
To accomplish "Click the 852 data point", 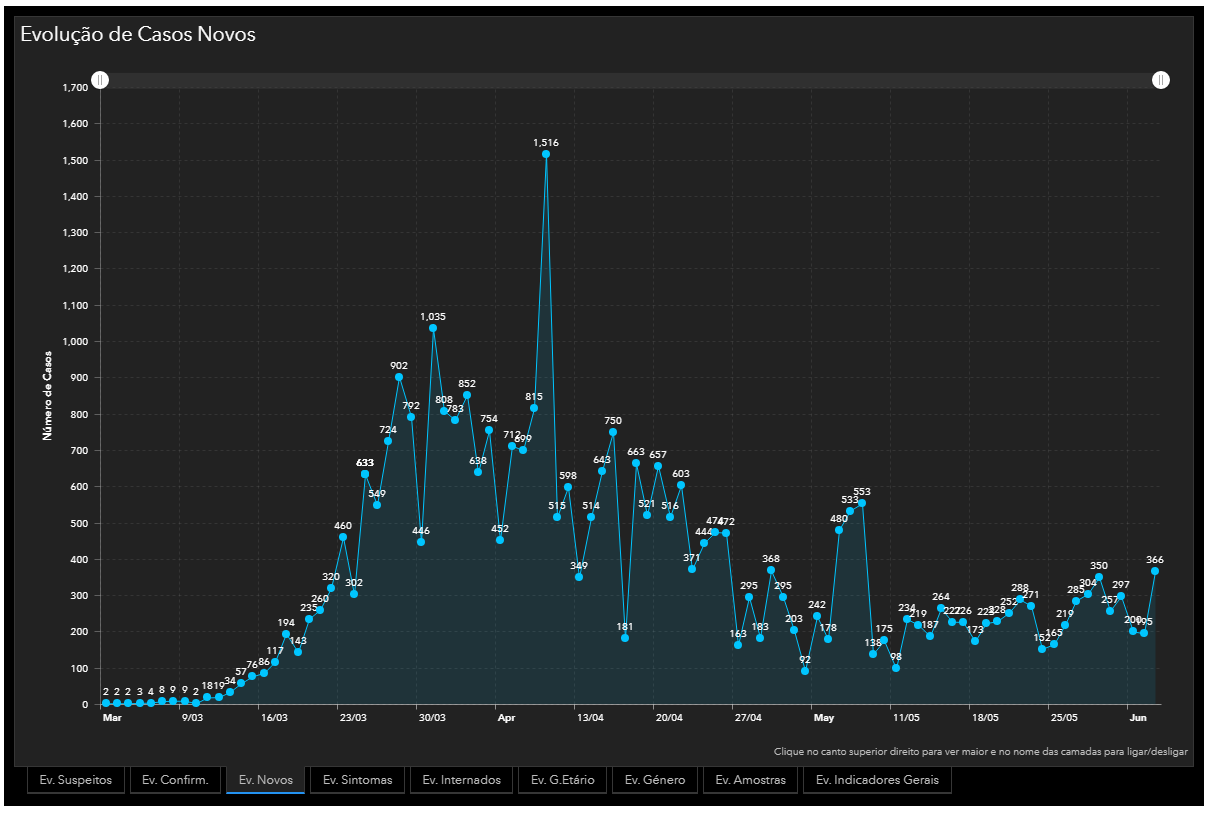I will click(x=467, y=395).
